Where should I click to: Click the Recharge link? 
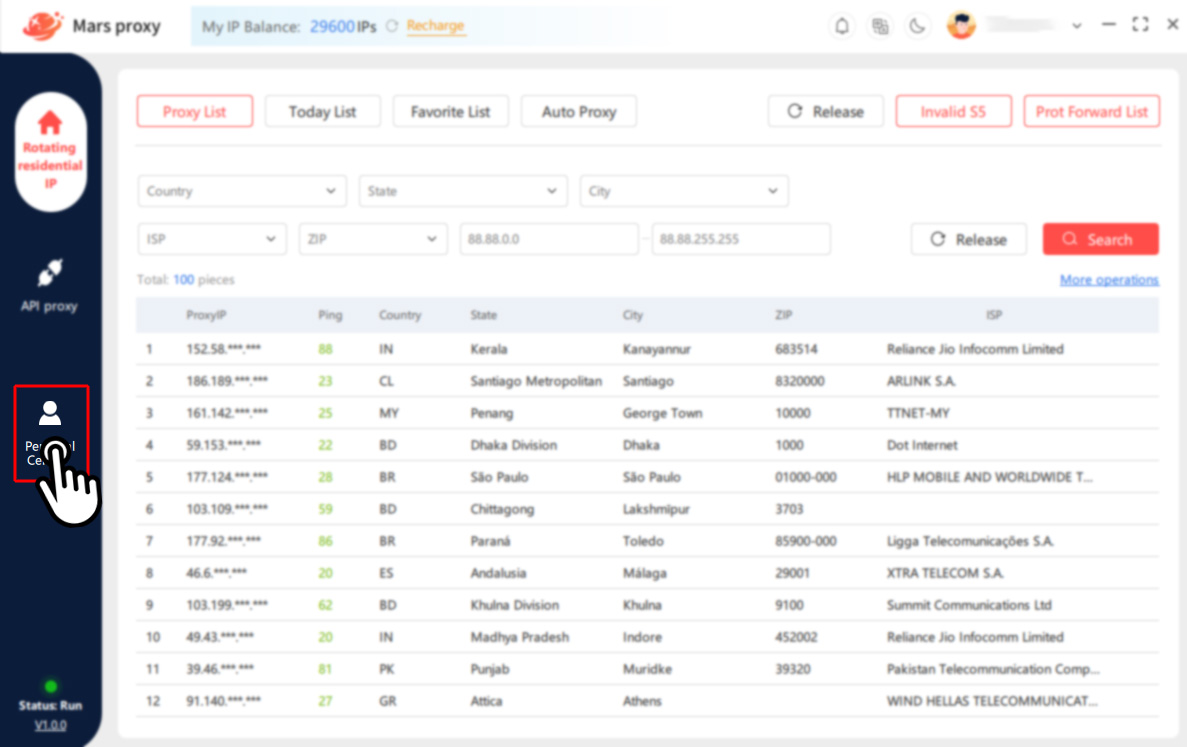click(435, 27)
